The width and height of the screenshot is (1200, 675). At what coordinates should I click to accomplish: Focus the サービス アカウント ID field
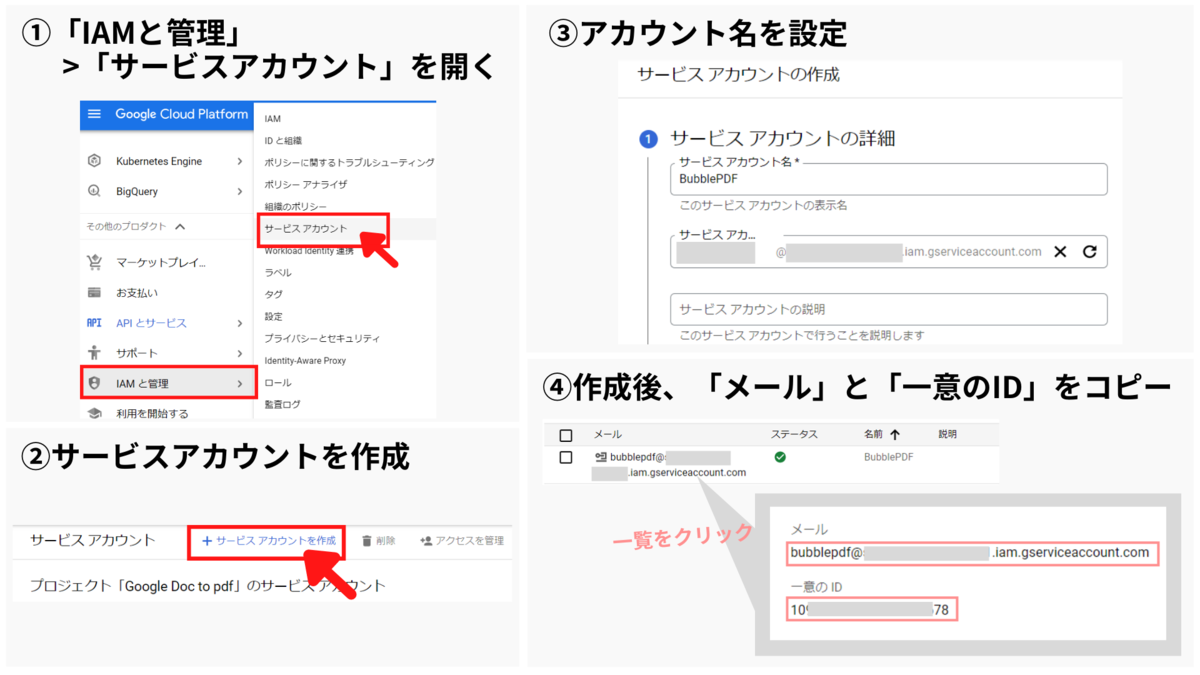(889, 252)
